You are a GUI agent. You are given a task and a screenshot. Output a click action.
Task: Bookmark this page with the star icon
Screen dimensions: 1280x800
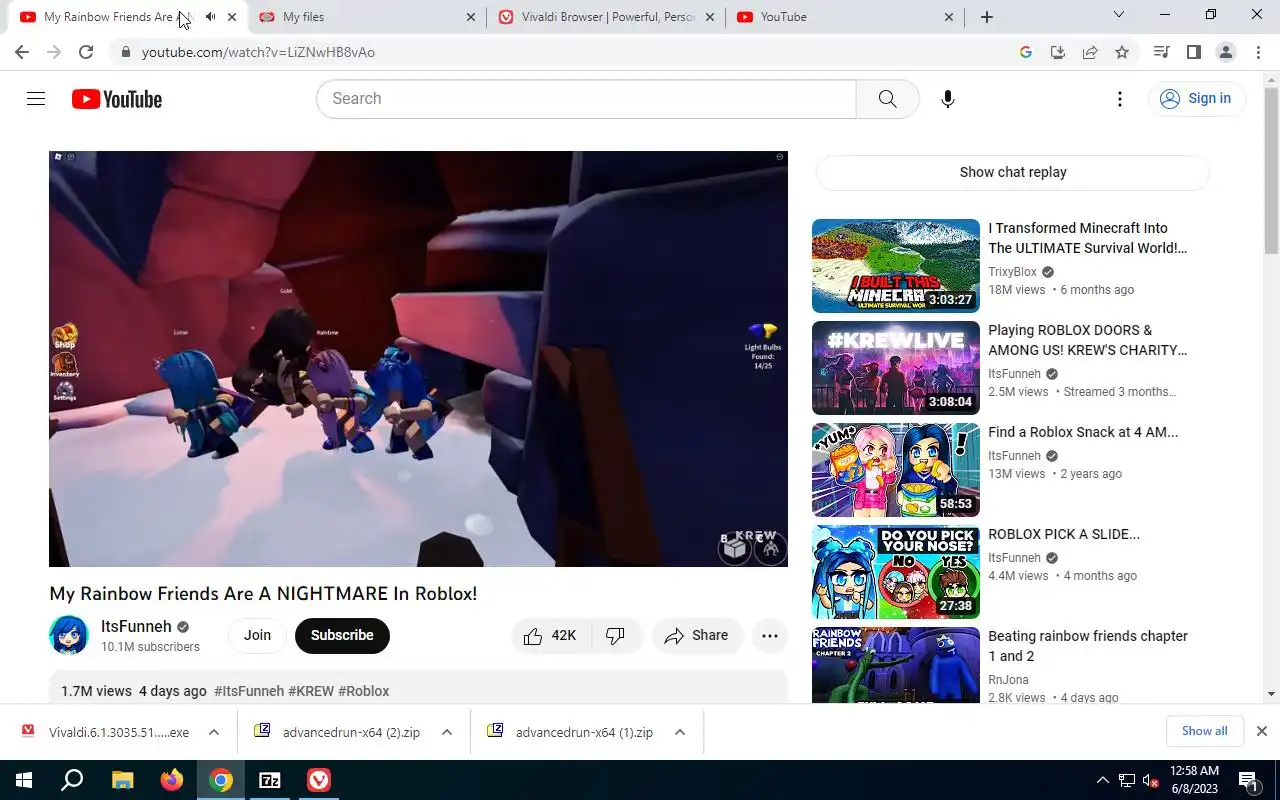coord(1122,52)
